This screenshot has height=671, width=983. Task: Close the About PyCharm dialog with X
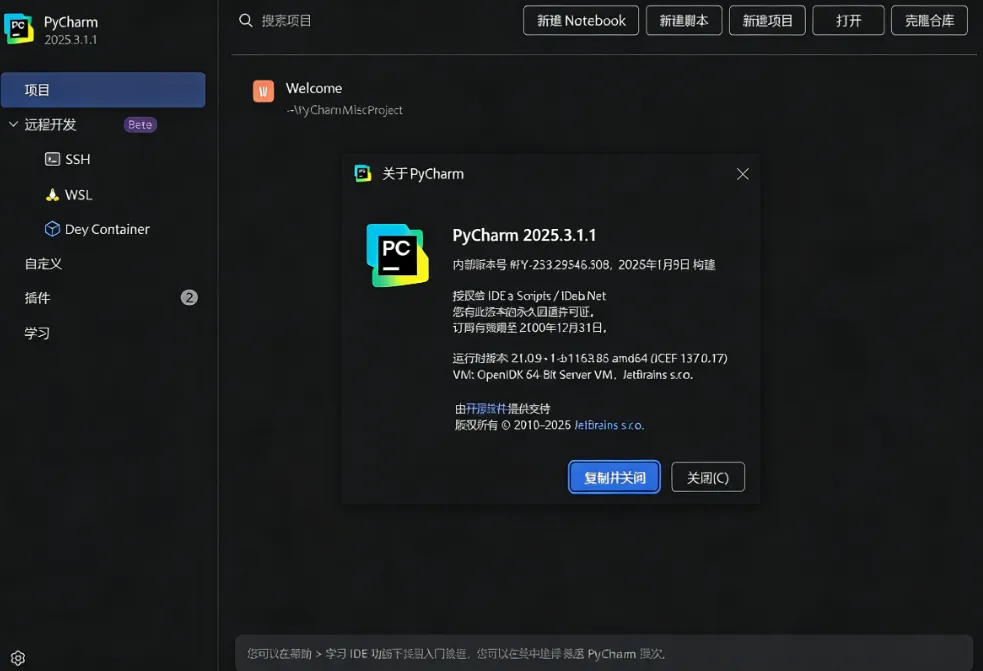point(743,174)
